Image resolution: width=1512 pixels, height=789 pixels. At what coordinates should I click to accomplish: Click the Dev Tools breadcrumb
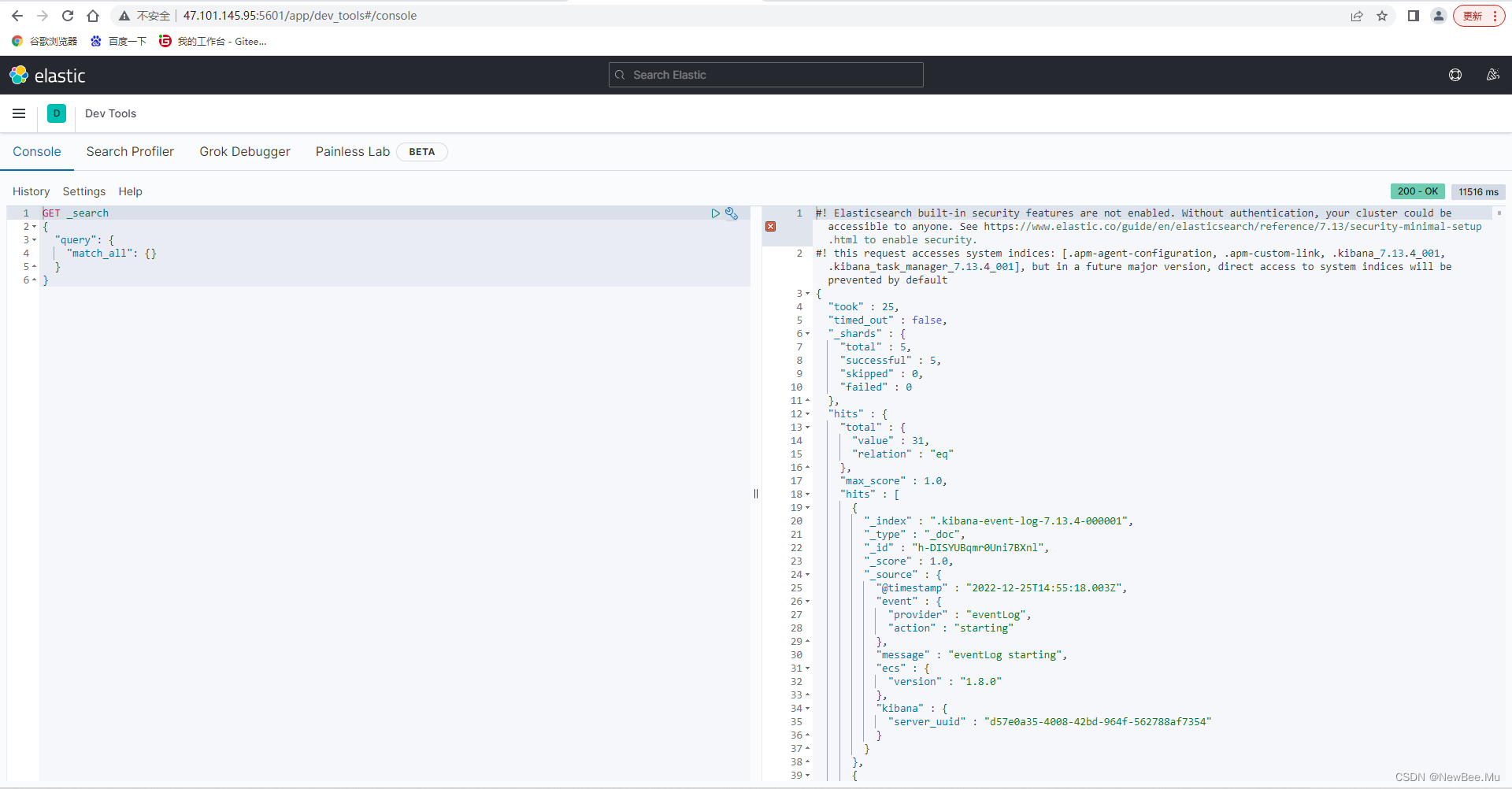tap(110, 113)
